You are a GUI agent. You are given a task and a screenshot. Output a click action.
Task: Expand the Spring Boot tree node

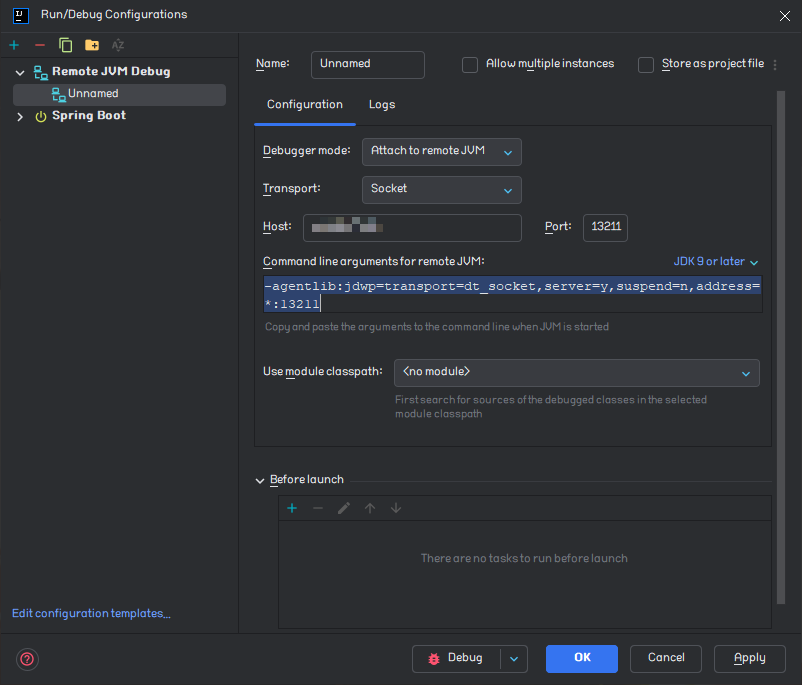[x=20, y=116]
